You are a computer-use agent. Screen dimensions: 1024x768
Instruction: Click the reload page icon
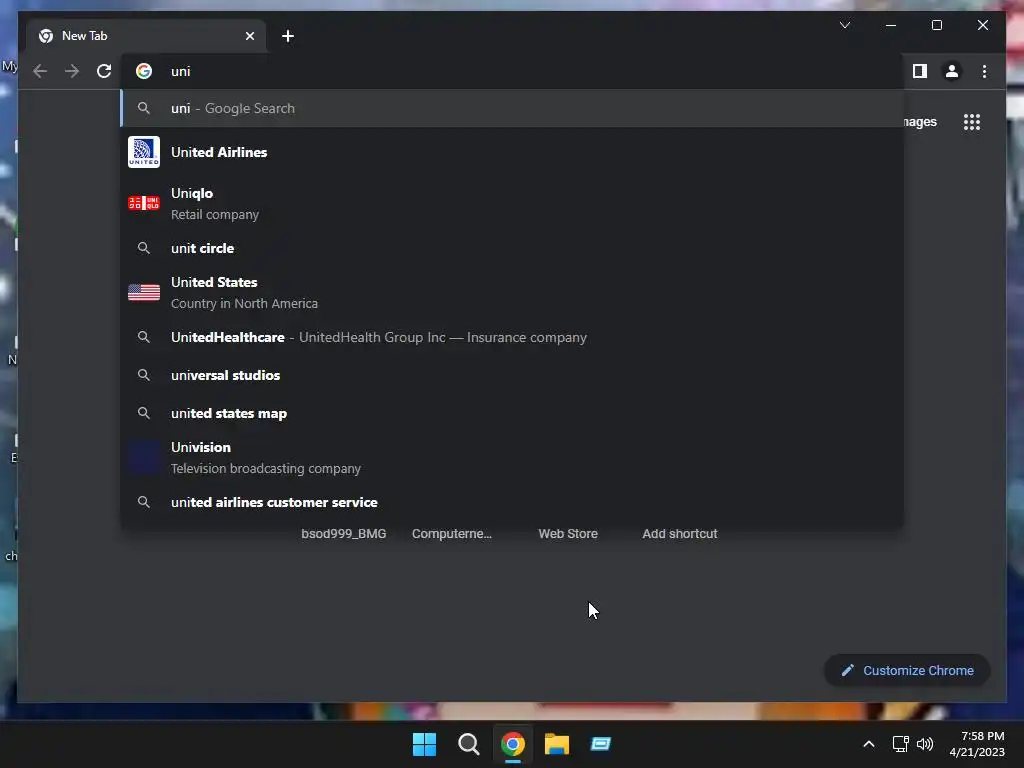pos(104,71)
